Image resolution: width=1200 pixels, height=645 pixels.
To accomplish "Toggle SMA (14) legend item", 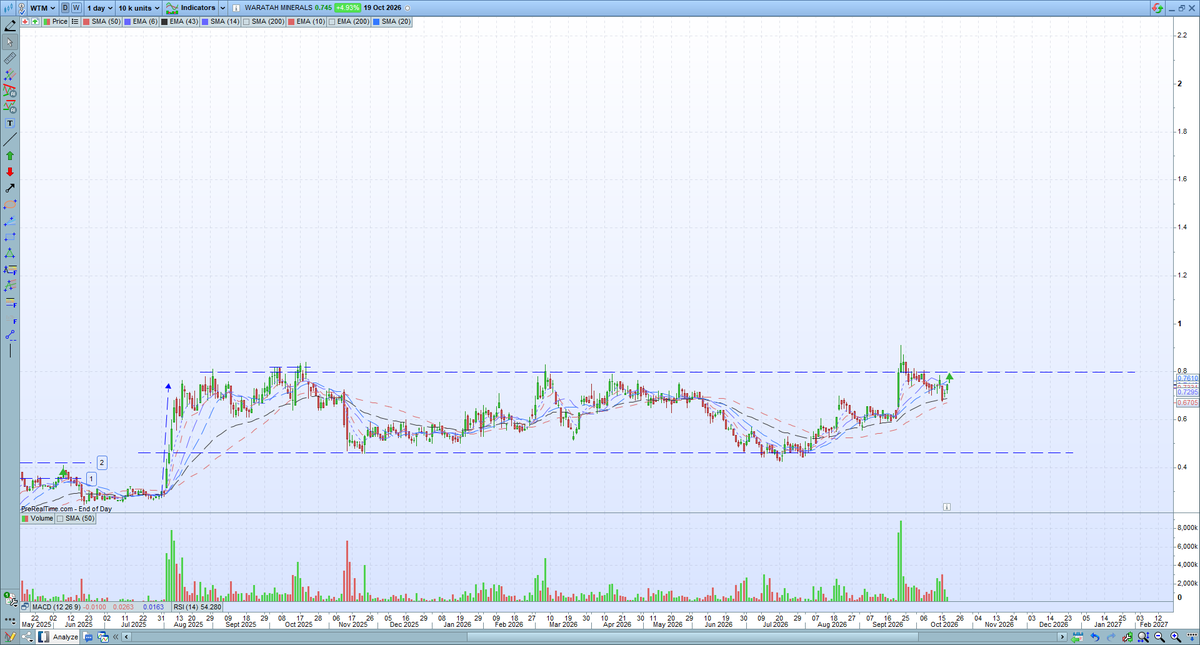I will [220, 21].
